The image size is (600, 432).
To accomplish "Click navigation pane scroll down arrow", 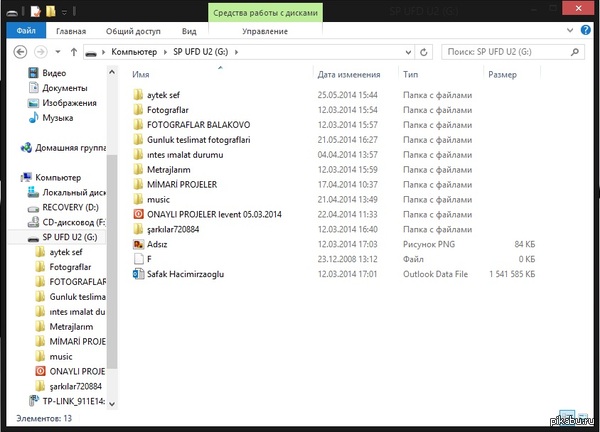I will (x=112, y=404).
